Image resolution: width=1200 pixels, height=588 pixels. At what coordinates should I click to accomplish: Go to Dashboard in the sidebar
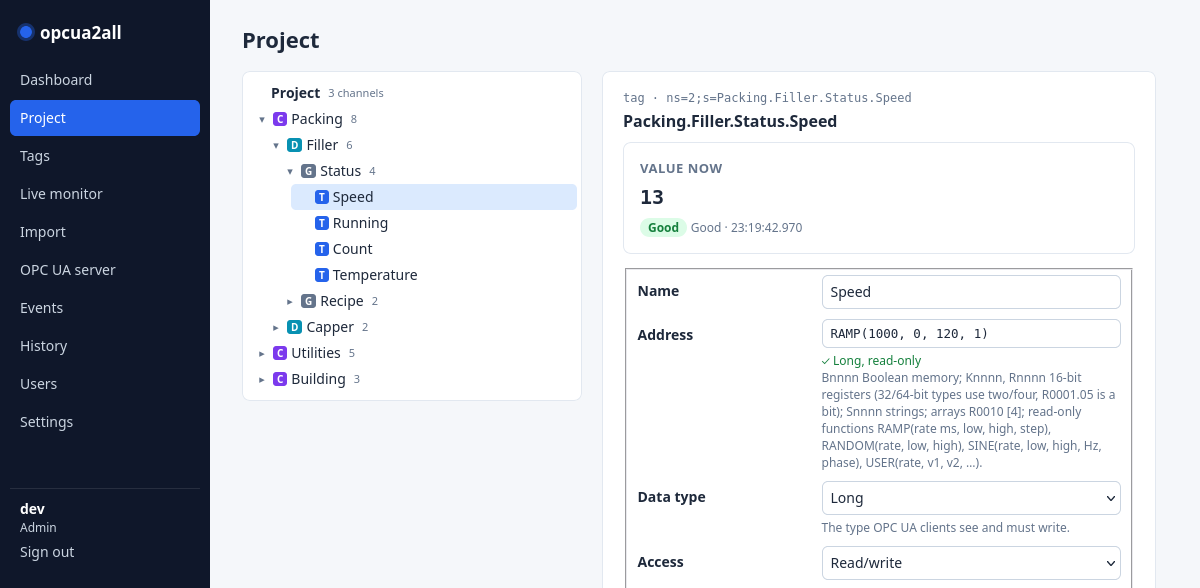[105, 80]
